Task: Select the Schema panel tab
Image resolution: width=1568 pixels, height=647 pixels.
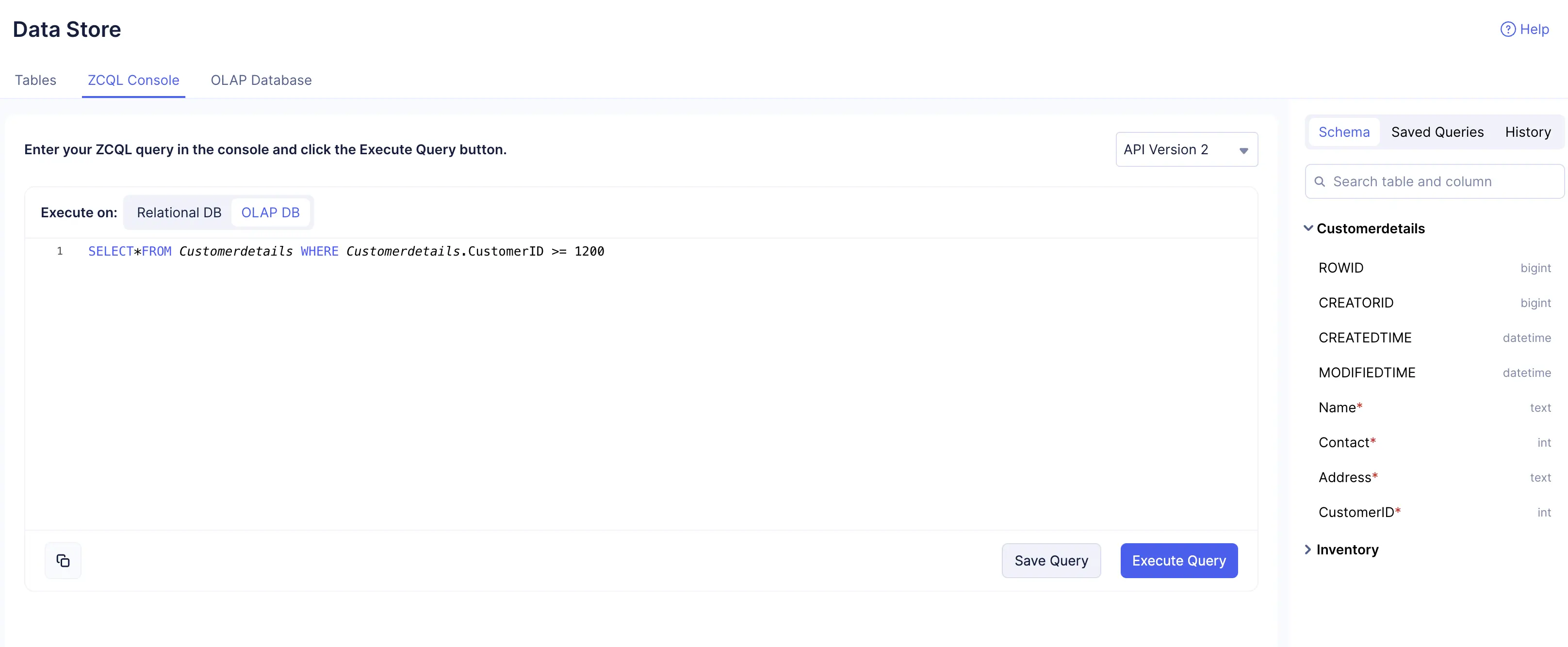Action: pyautogui.click(x=1343, y=132)
